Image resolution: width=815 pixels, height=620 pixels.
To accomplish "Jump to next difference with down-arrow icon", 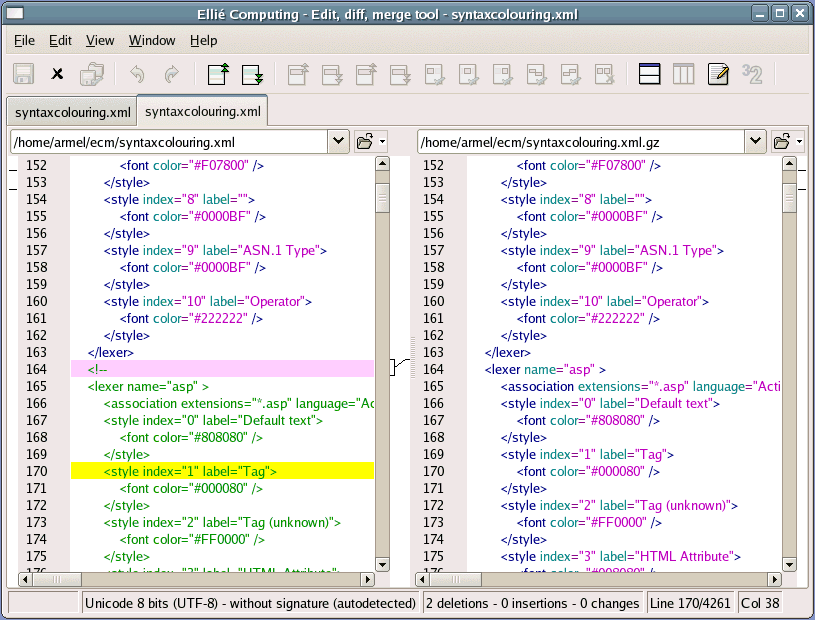I will coord(252,74).
